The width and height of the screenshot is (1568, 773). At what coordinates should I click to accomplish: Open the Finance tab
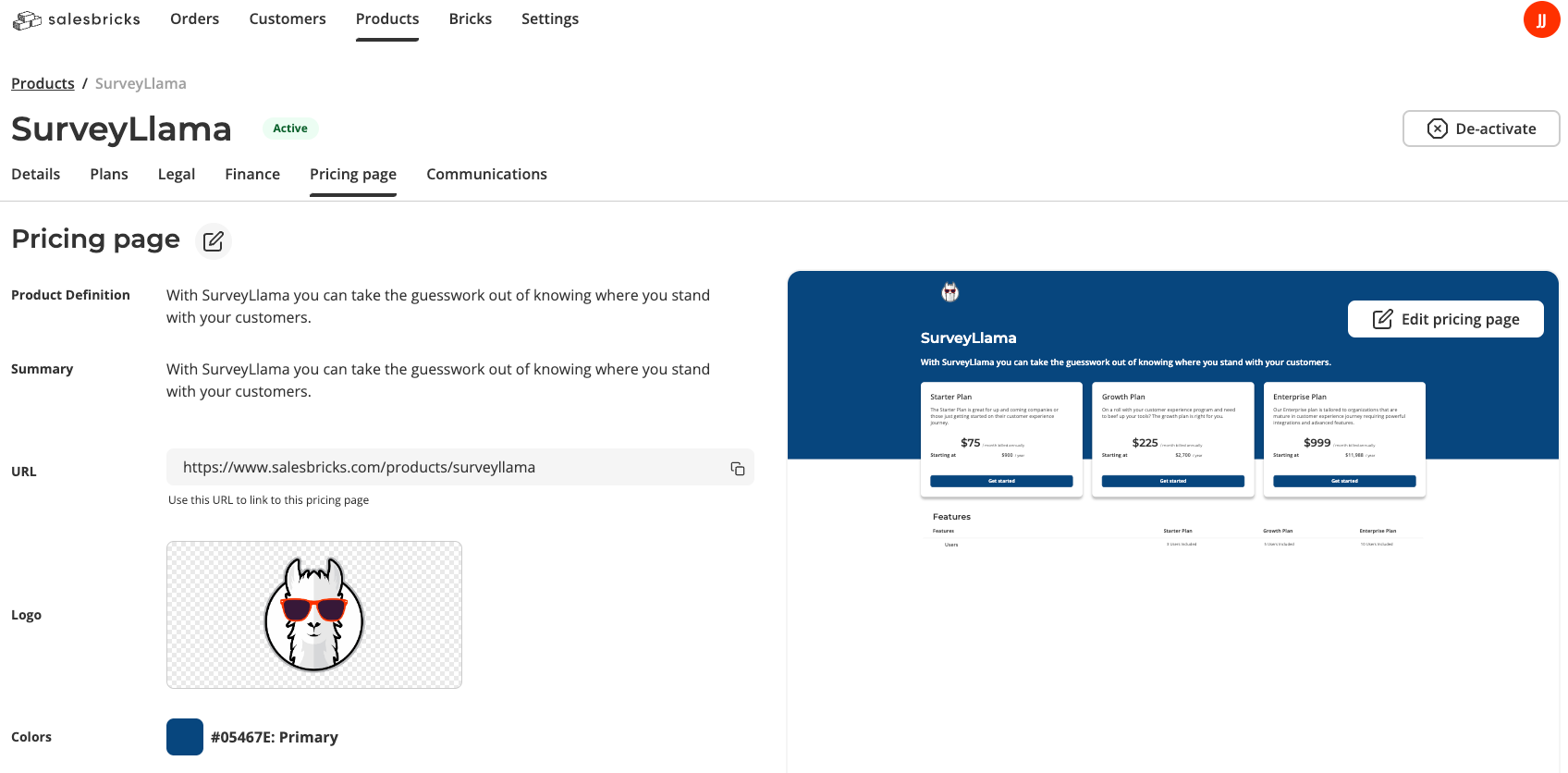pyautogui.click(x=252, y=174)
